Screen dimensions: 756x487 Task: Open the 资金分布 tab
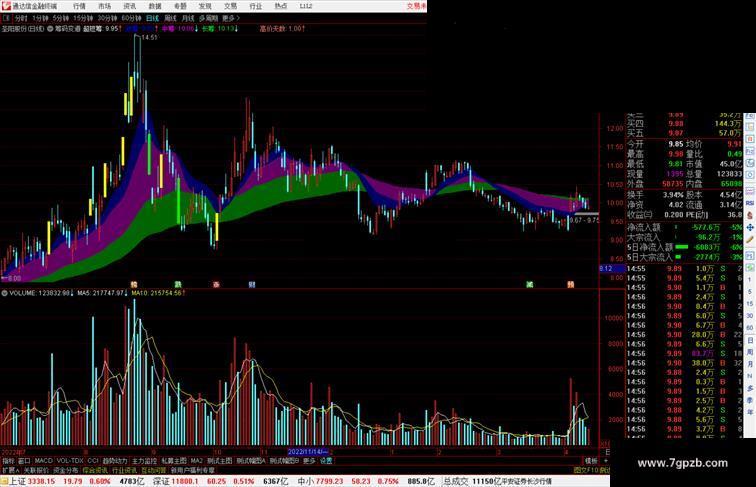(66, 470)
